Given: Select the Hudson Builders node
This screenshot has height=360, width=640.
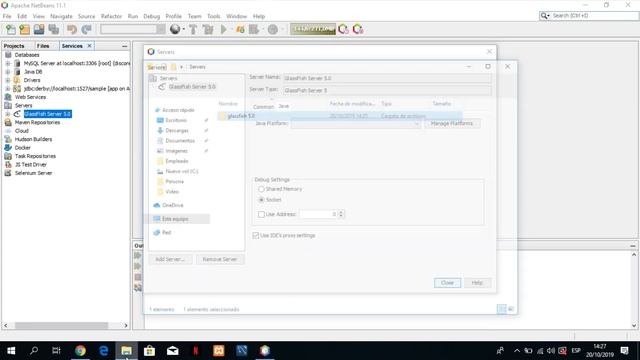Looking at the screenshot, I should [33, 139].
